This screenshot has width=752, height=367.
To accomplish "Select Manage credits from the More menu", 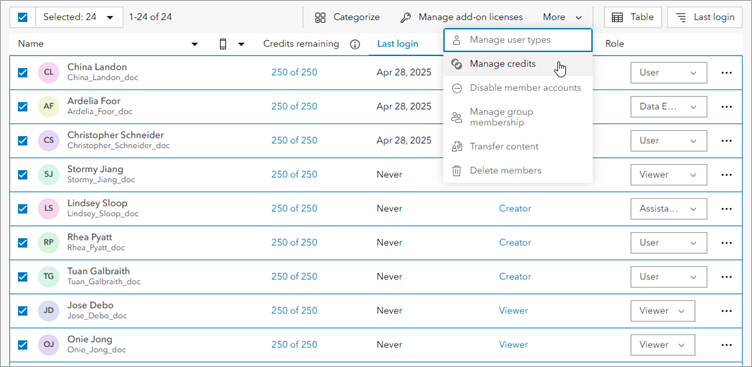I will tap(518, 64).
